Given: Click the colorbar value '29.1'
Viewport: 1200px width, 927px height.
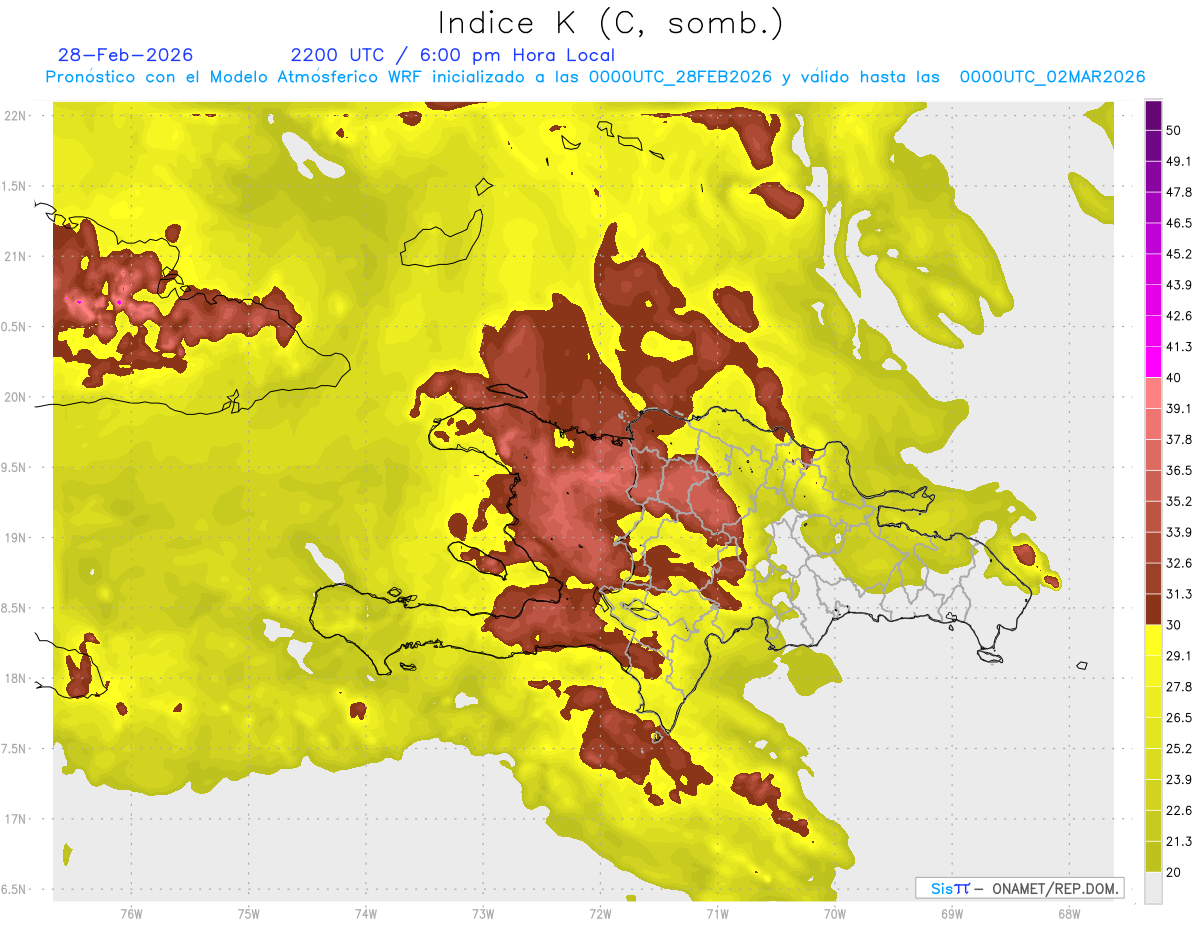Looking at the screenshot, I should [x=1179, y=655].
